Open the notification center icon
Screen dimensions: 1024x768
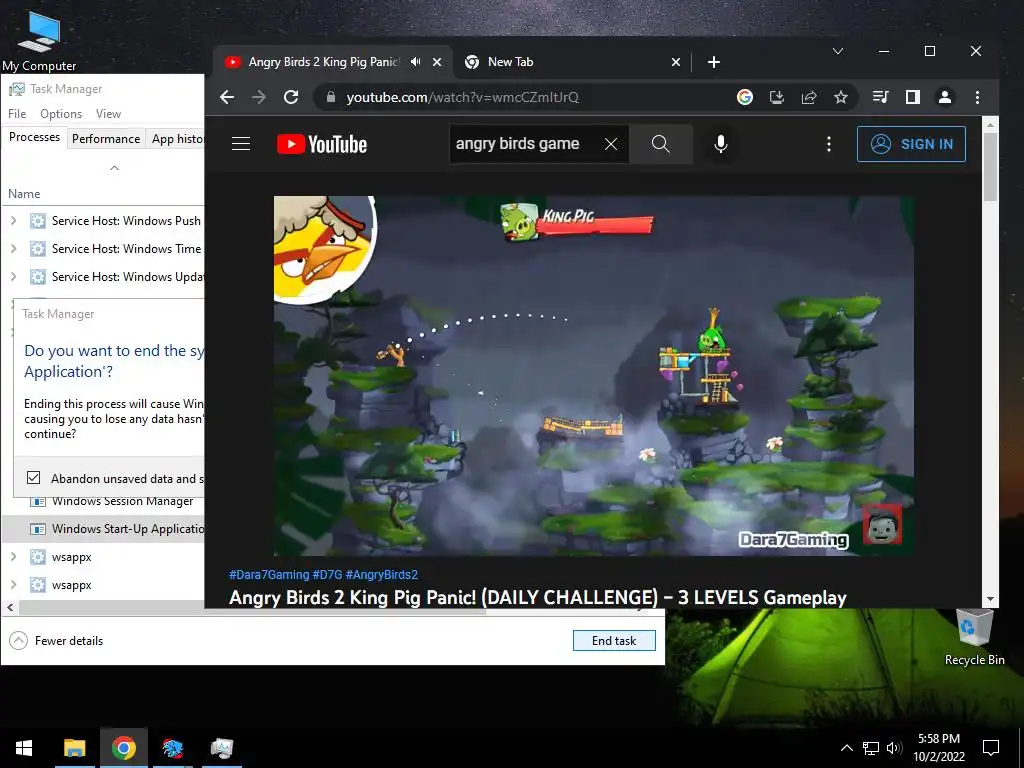tap(991, 748)
